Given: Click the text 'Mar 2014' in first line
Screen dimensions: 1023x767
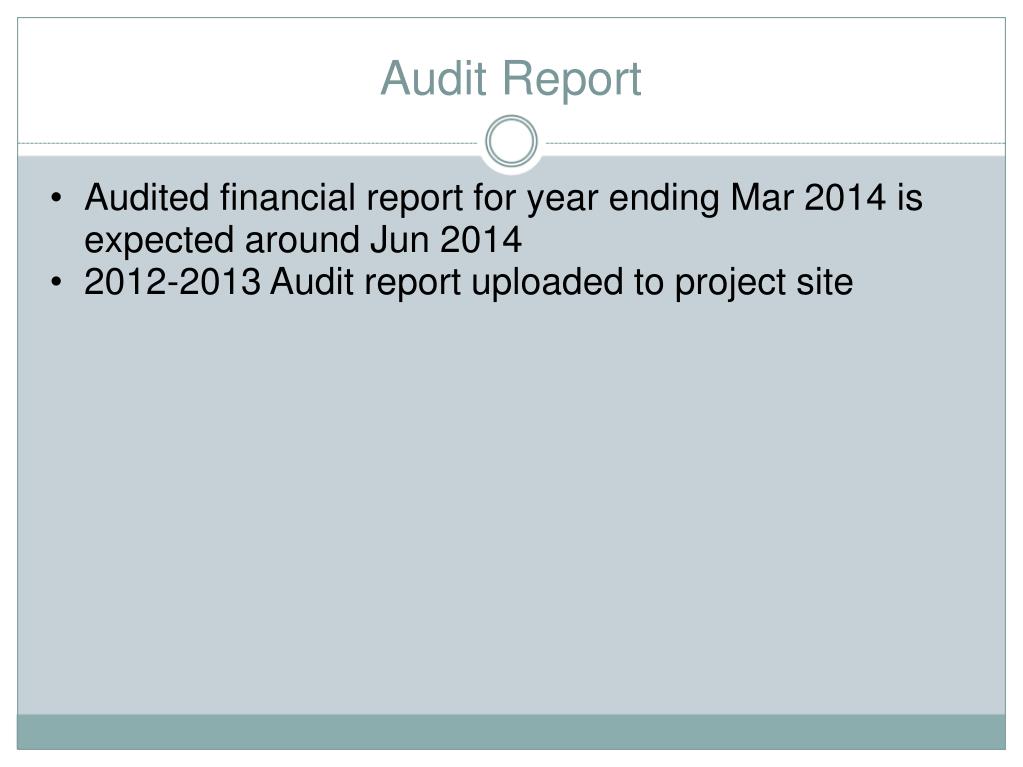Looking at the screenshot, I should [808, 197].
